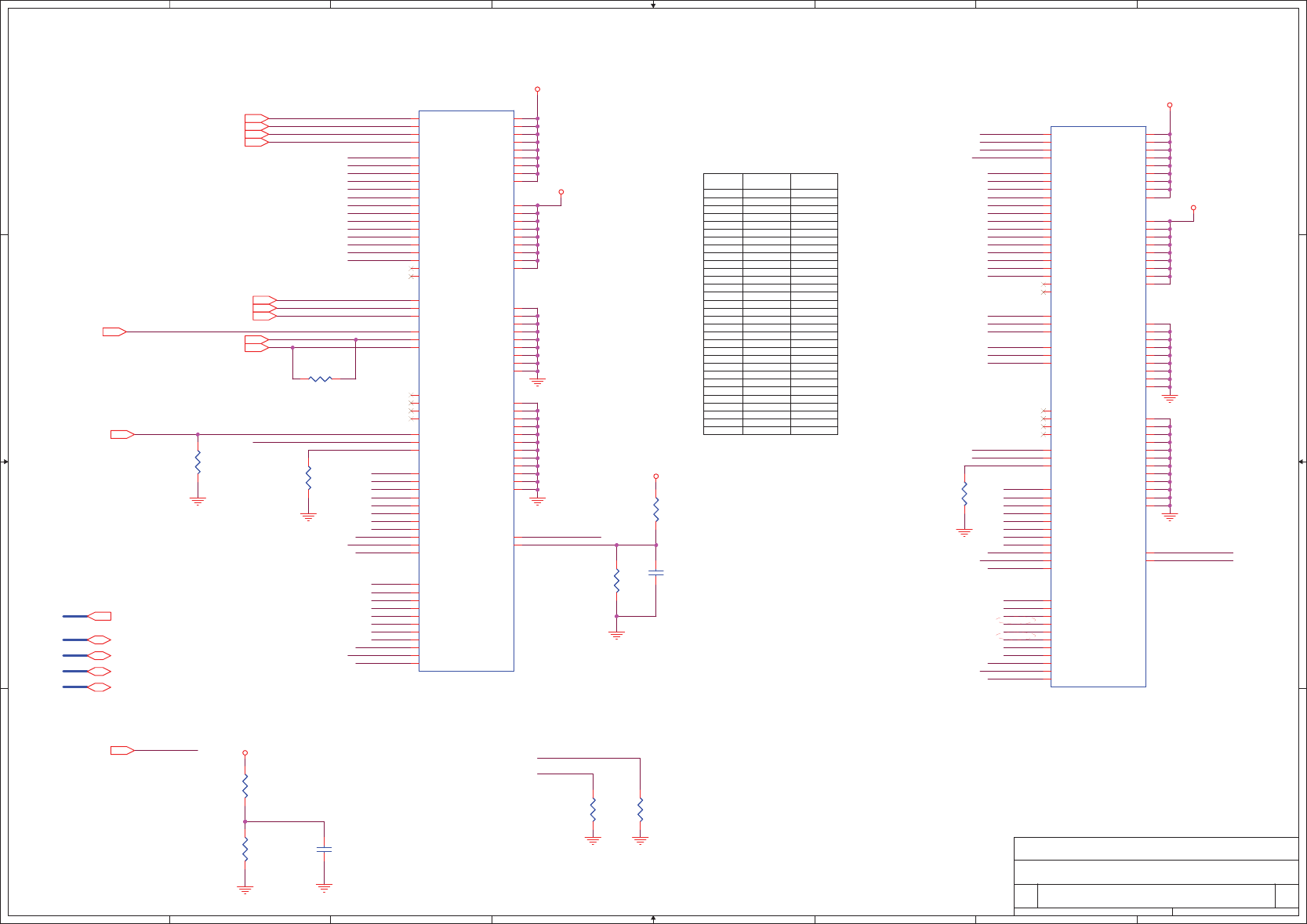
Task: Select the upper resistor of the bottom-left divider
Action: [x=245, y=787]
